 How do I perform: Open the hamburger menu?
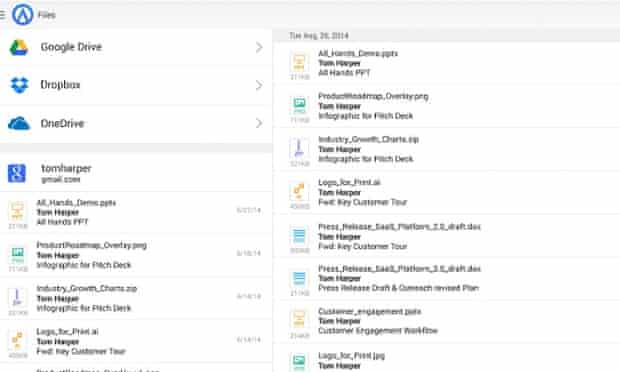pos(2,15)
